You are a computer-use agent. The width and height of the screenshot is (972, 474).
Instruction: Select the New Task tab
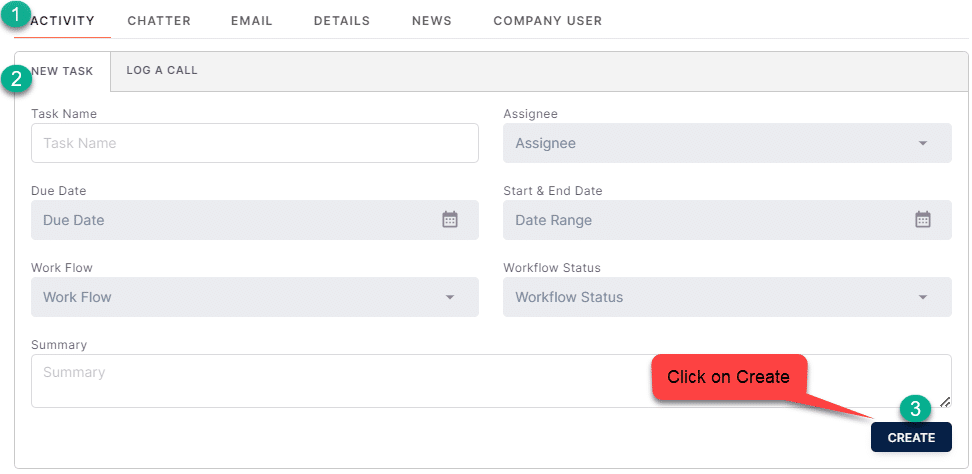62,71
